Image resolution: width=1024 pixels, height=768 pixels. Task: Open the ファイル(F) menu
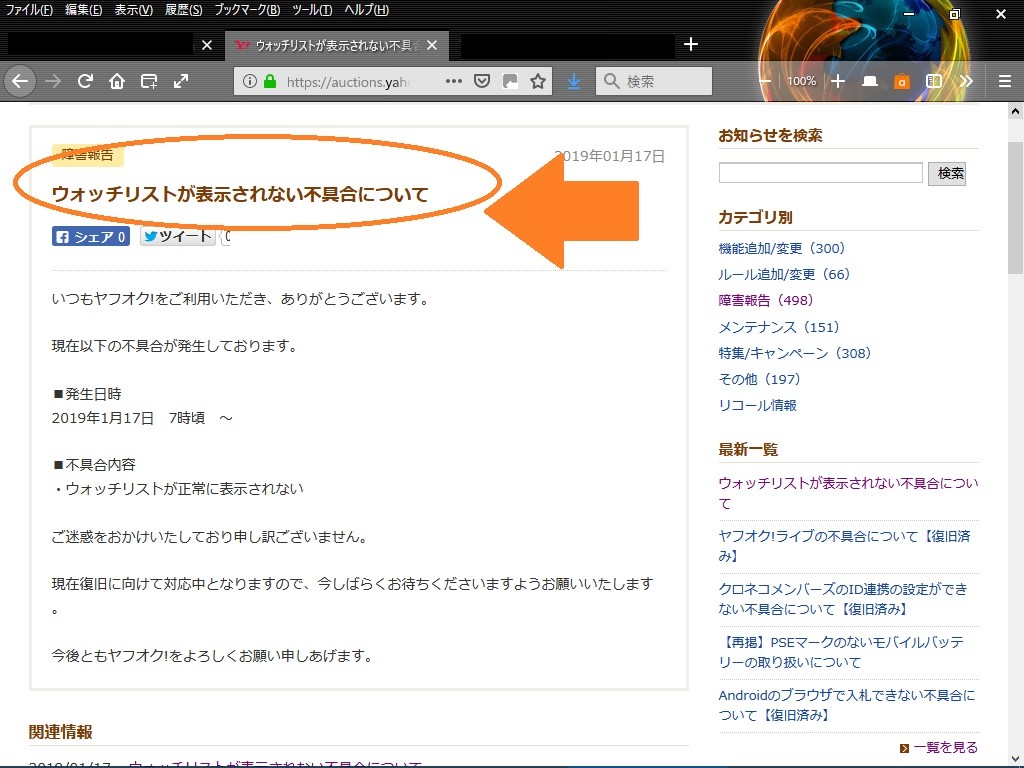click(x=29, y=10)
